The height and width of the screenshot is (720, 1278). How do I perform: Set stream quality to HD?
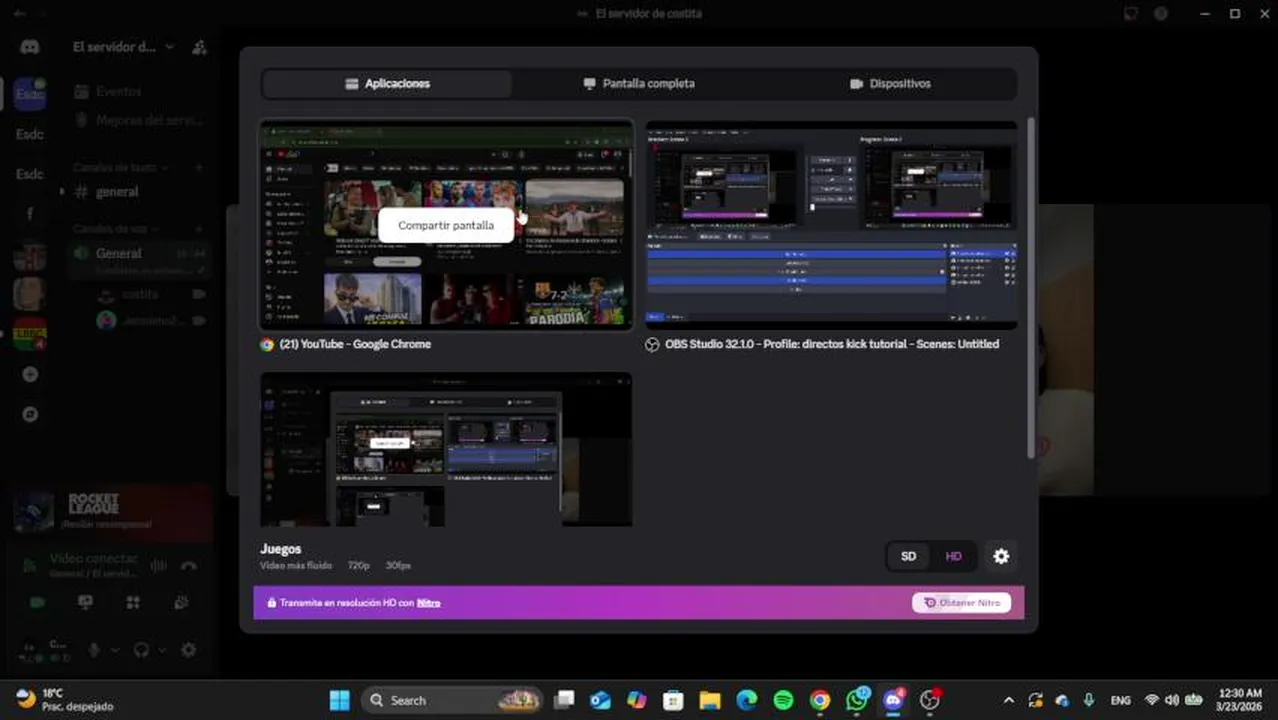click(953, 557)
